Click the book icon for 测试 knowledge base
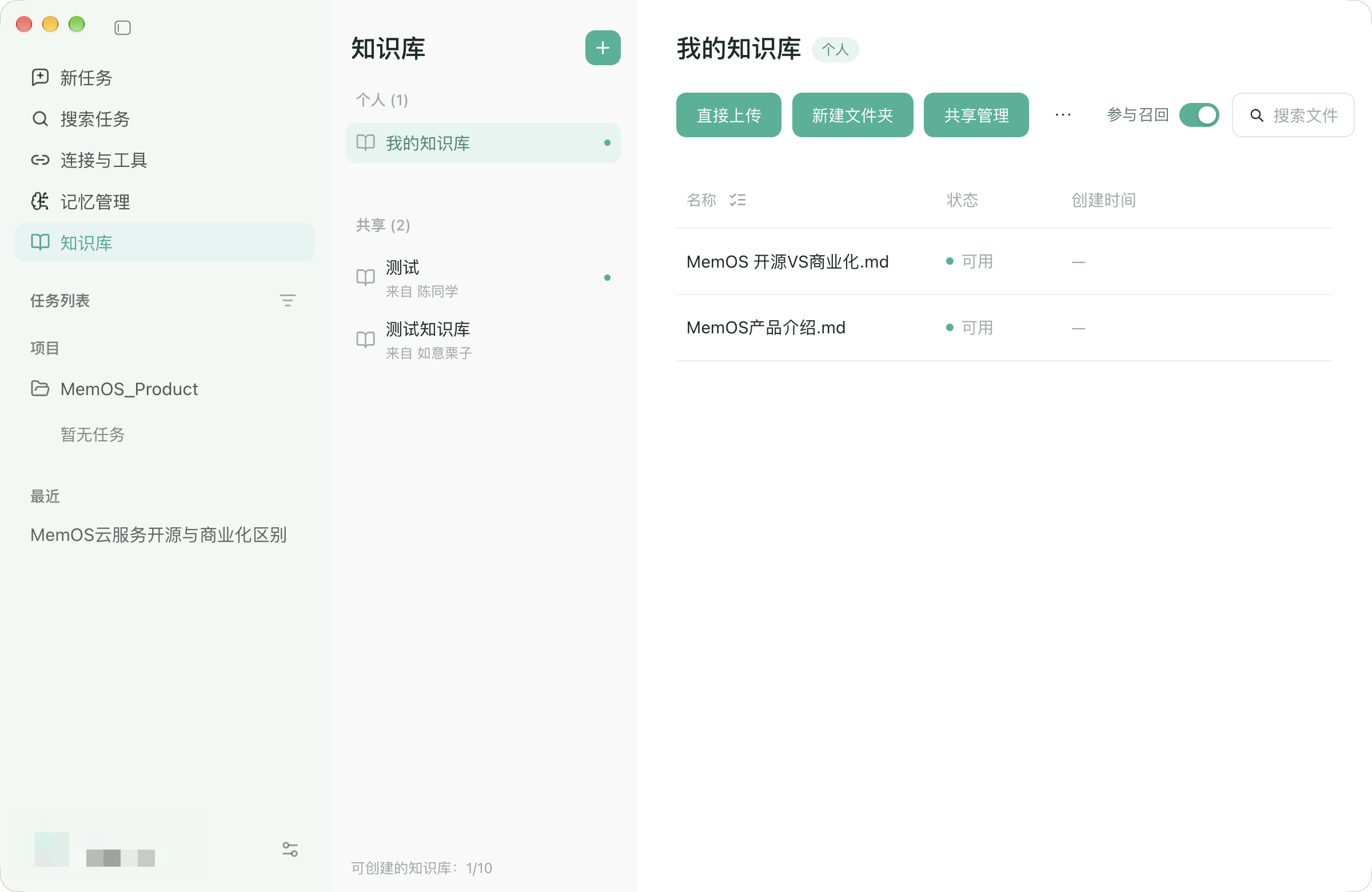Screen dimensions: 1372x892 [x=365, y=277]
